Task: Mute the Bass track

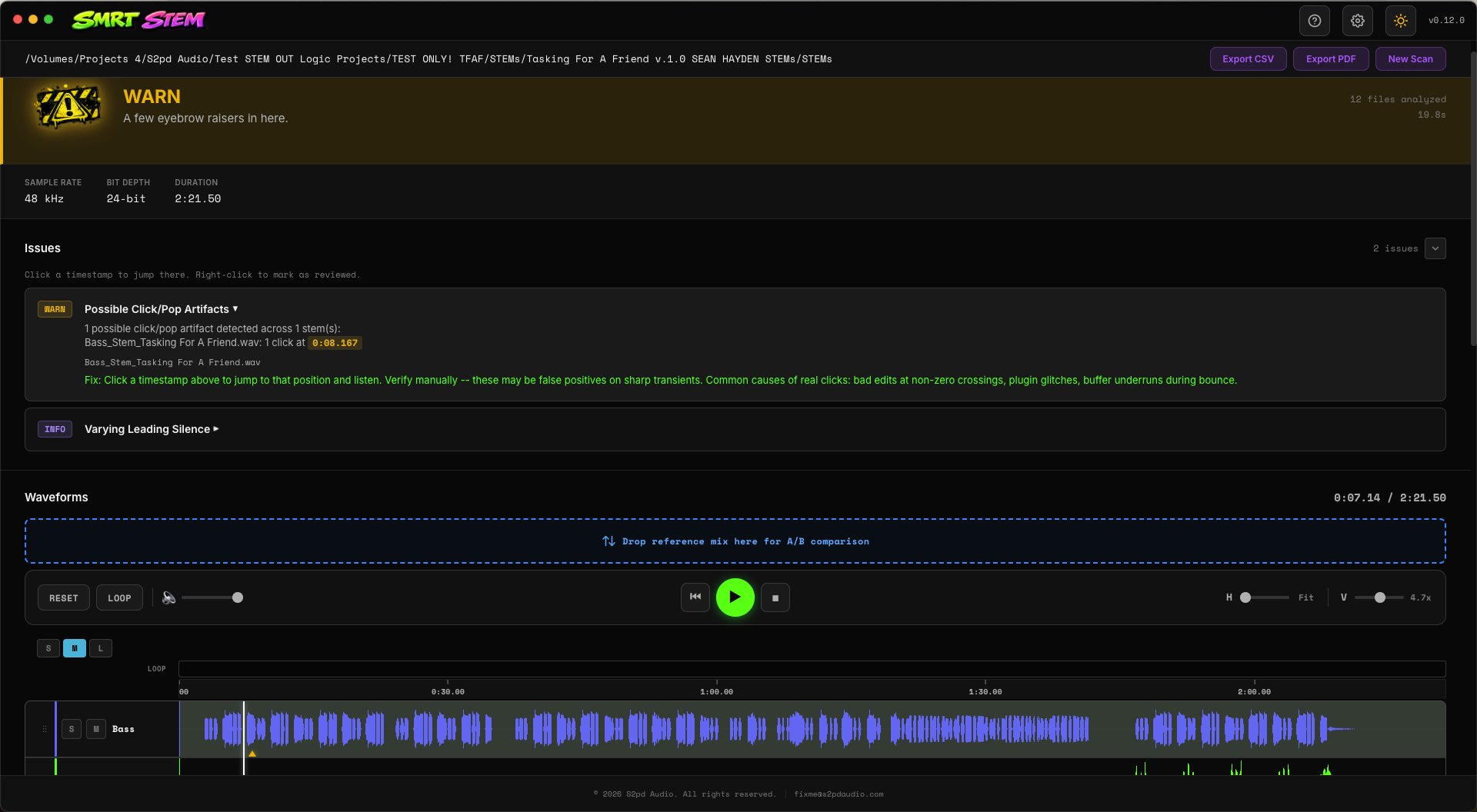Action: pos(96,729)
